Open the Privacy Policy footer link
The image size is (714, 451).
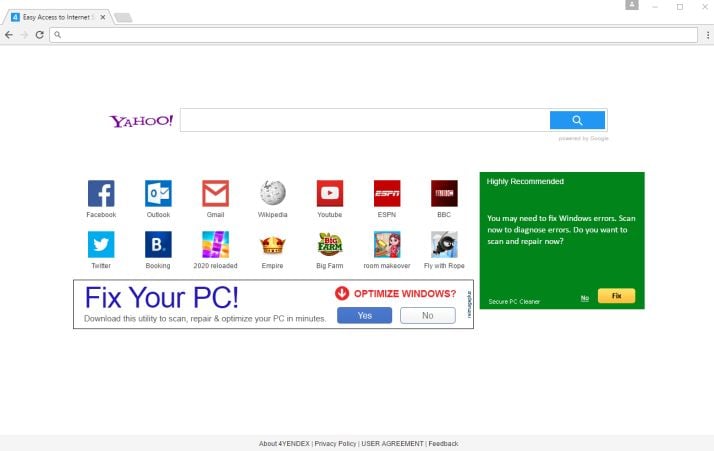335,443
